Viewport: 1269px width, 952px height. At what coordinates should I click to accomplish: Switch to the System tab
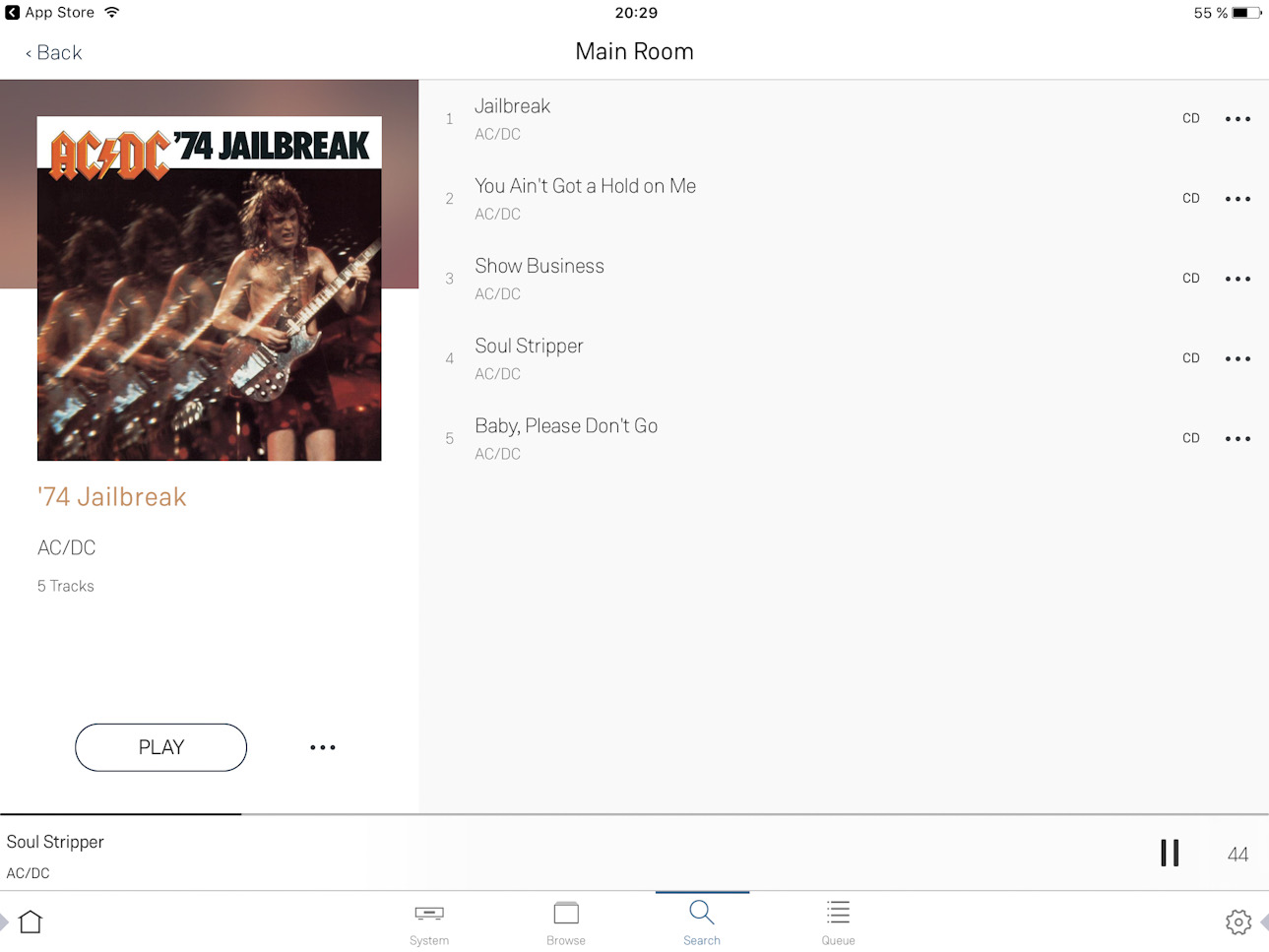tap(429, 923)
